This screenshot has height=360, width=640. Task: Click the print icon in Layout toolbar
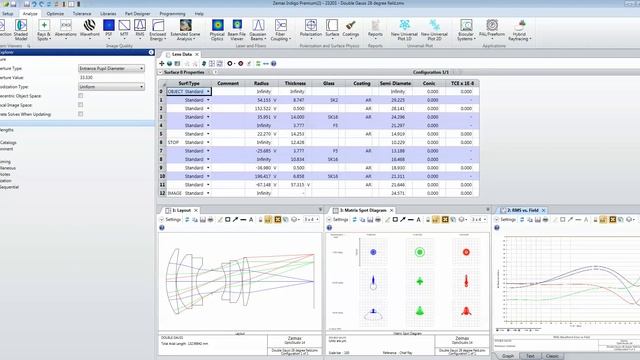tap(211, 220)
